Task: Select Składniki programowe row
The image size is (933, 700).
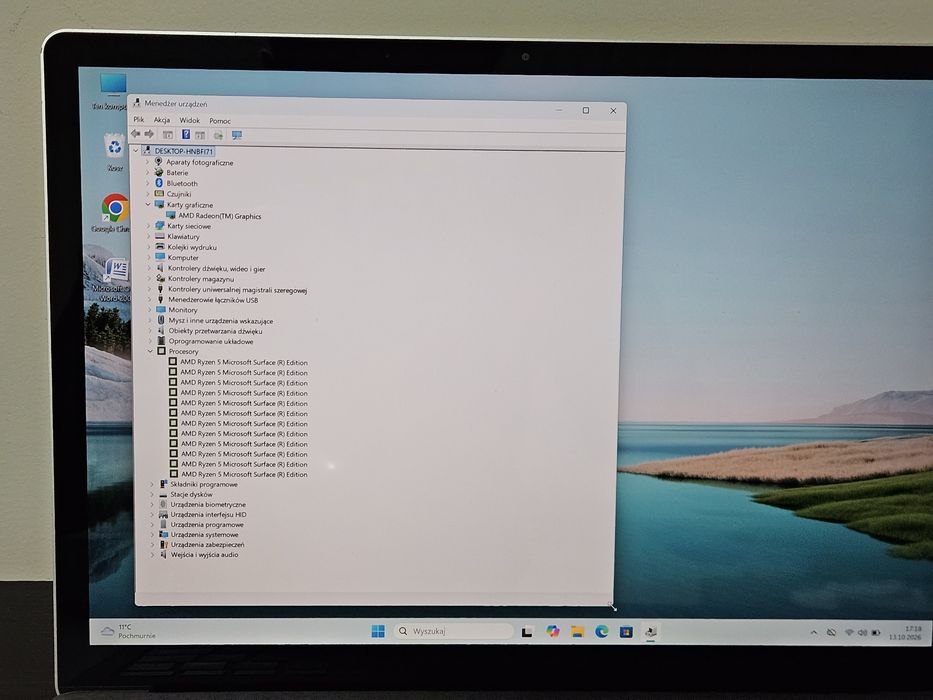Action: (x=204, y=484)
